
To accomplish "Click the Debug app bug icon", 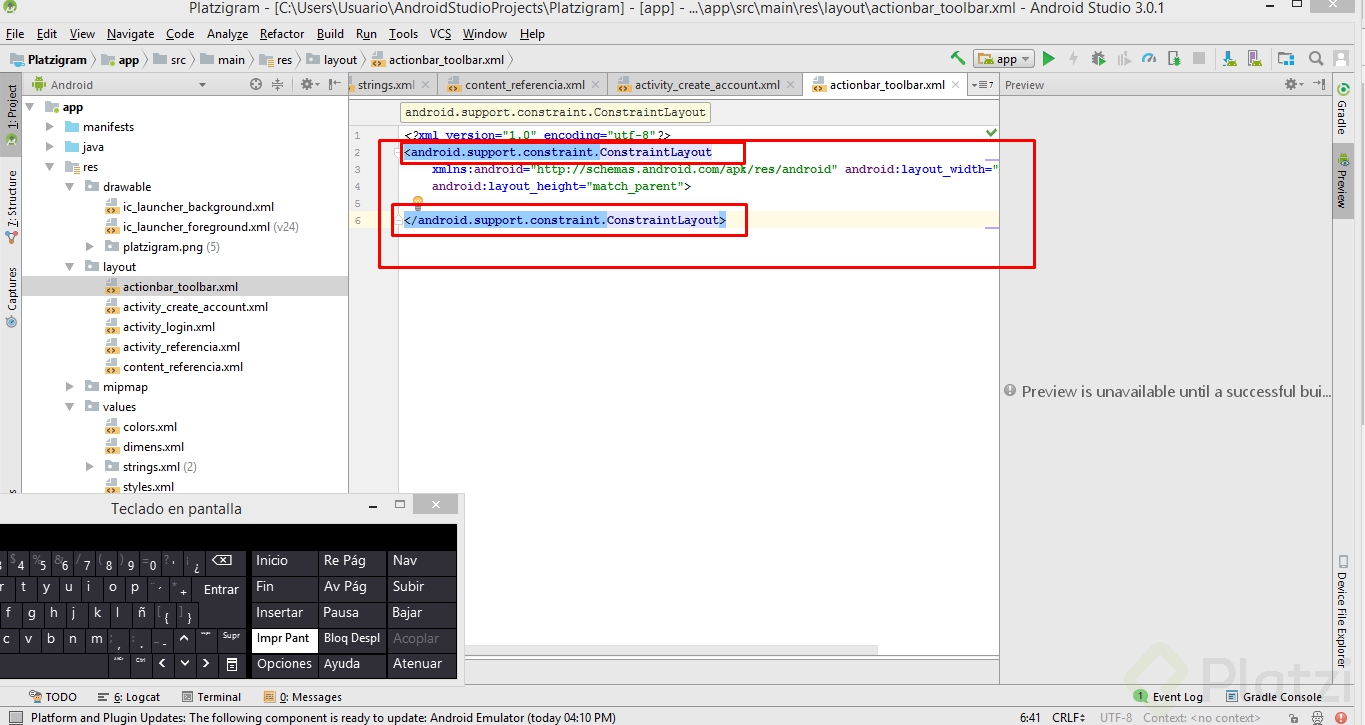I will coord(1098,59).
